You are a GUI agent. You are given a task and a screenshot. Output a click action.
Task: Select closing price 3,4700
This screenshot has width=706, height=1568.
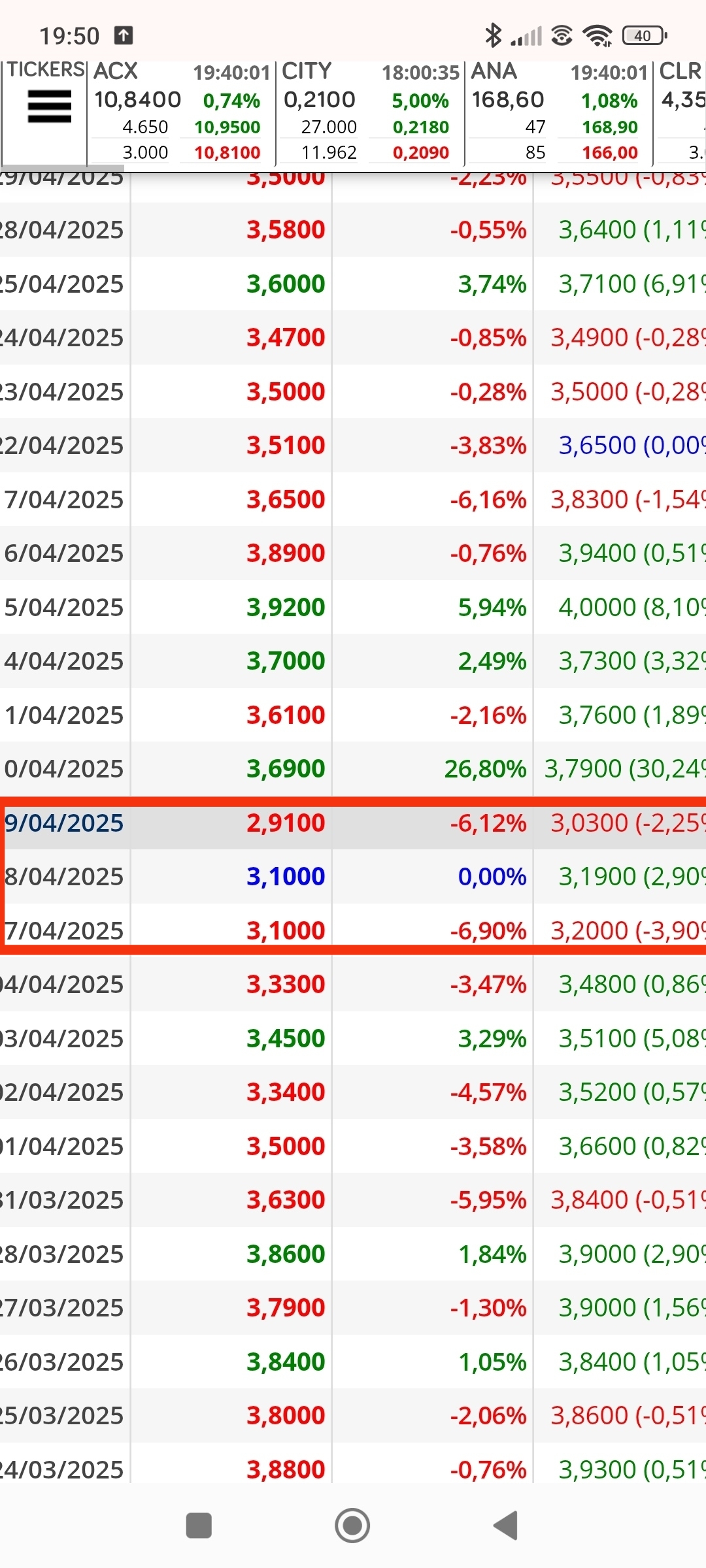click(286, 337)
